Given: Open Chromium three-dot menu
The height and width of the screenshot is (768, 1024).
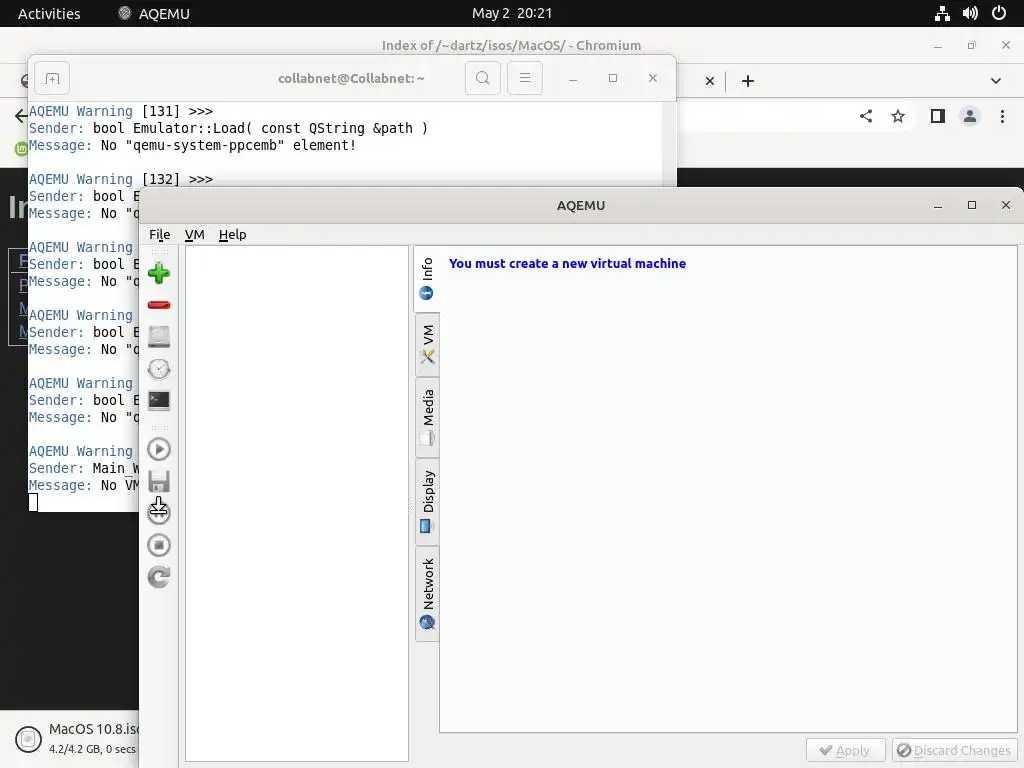Looking at the screenshot, I should click(x=1002, y=116).
